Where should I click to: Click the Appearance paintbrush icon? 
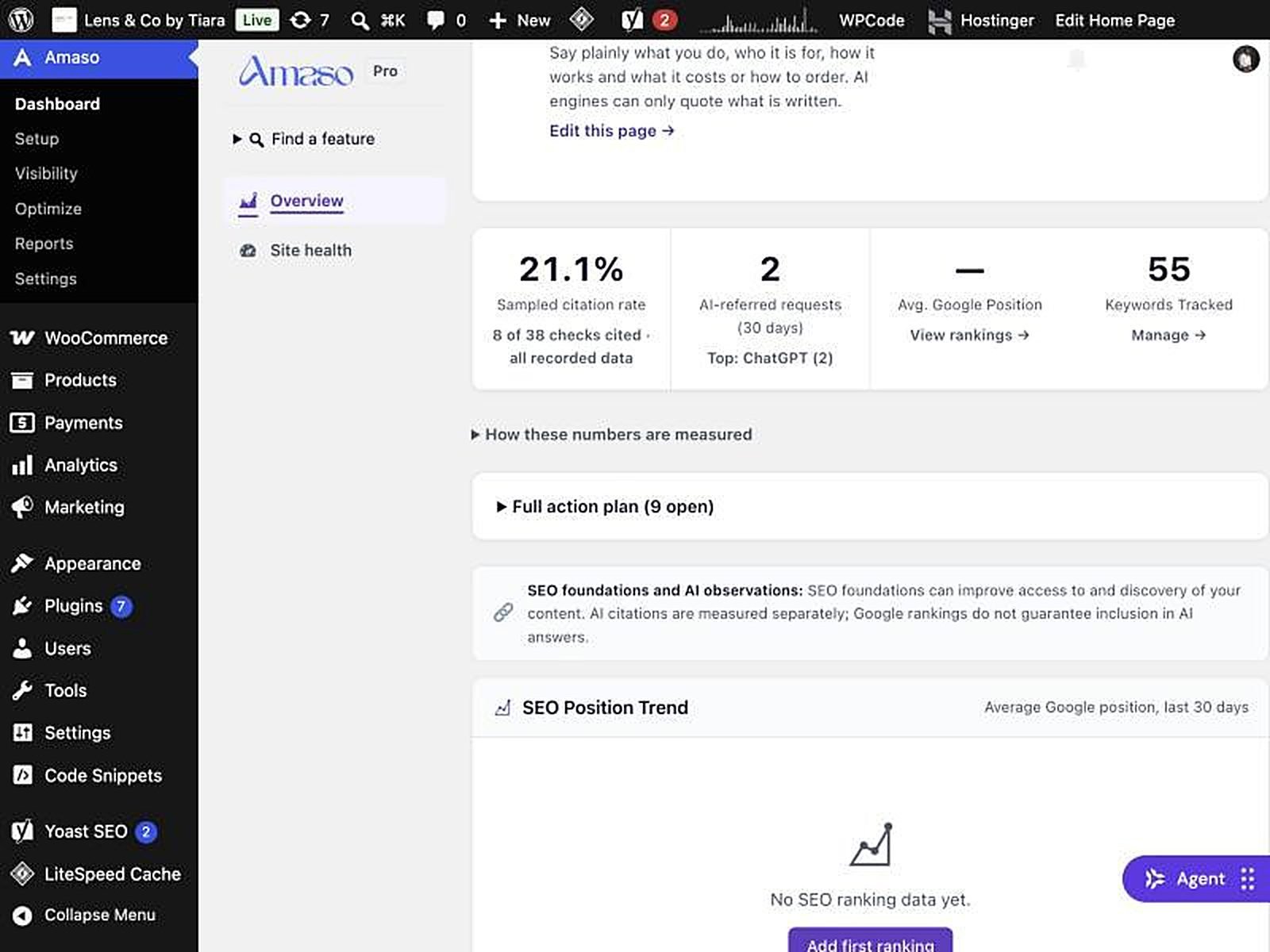coord(22,563)
